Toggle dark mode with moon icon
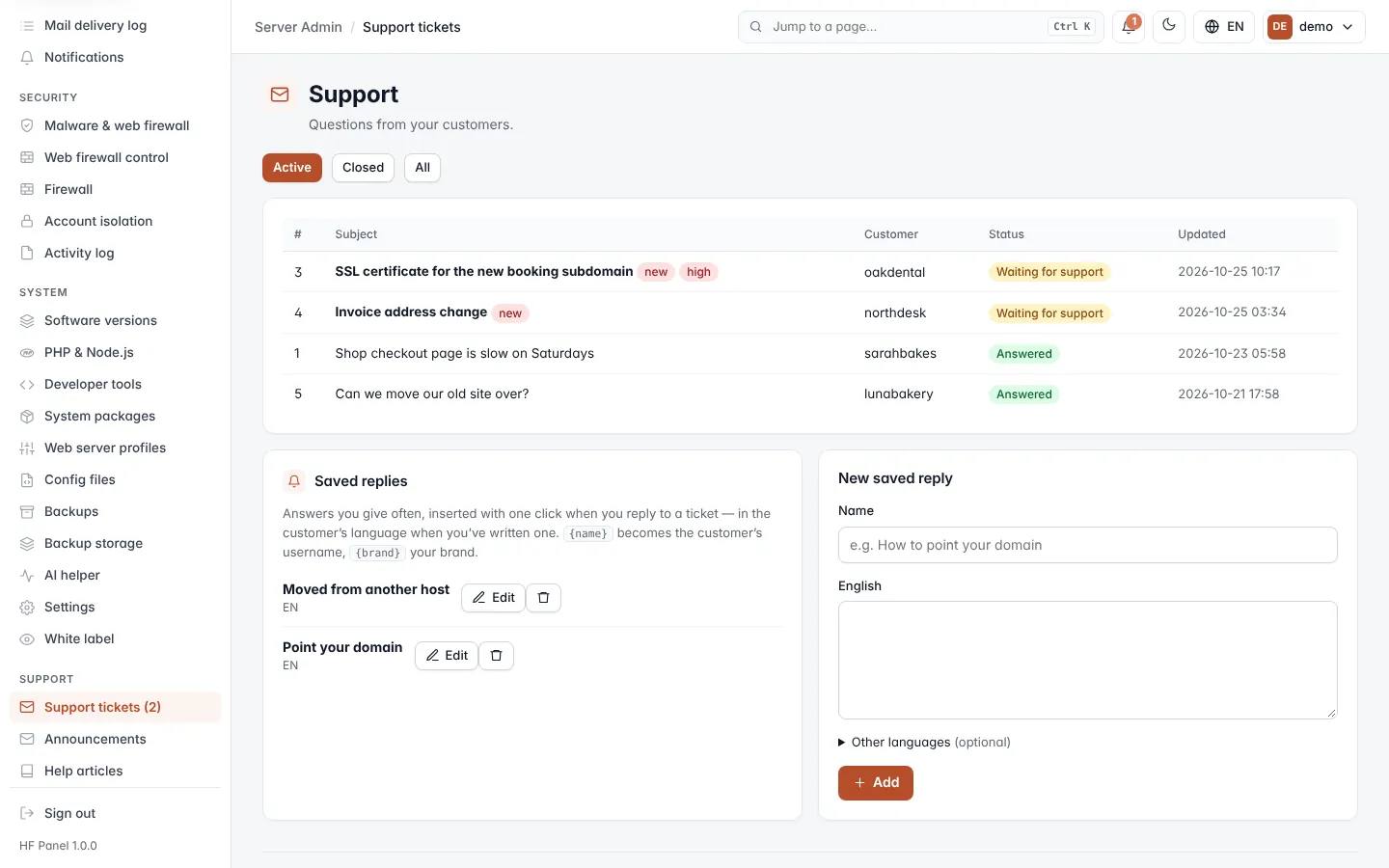This screenshot has width=1389, height=868. point(1169,27)
